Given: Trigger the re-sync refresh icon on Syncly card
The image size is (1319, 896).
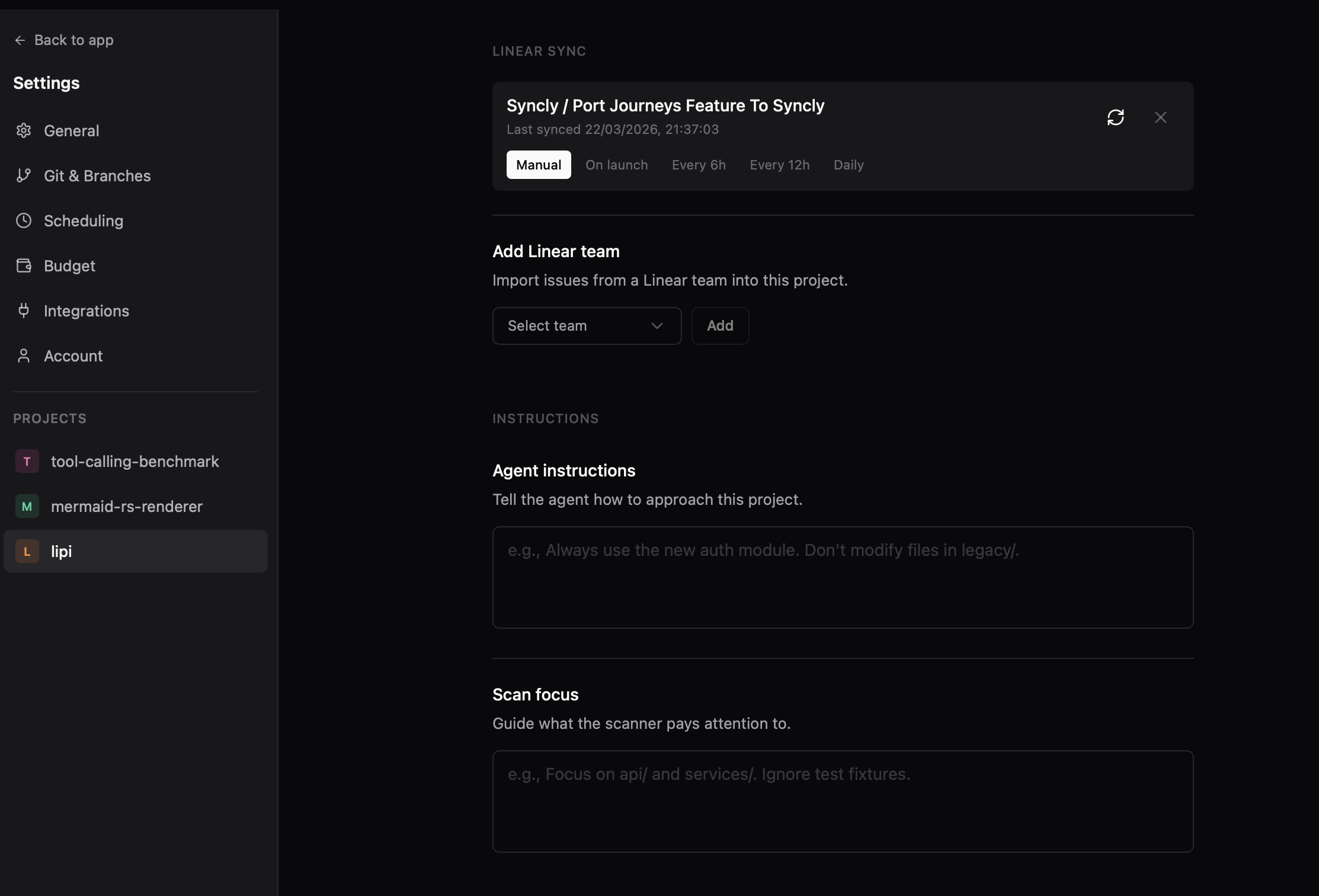Looking at the screenshot, I should [1116, 117].
